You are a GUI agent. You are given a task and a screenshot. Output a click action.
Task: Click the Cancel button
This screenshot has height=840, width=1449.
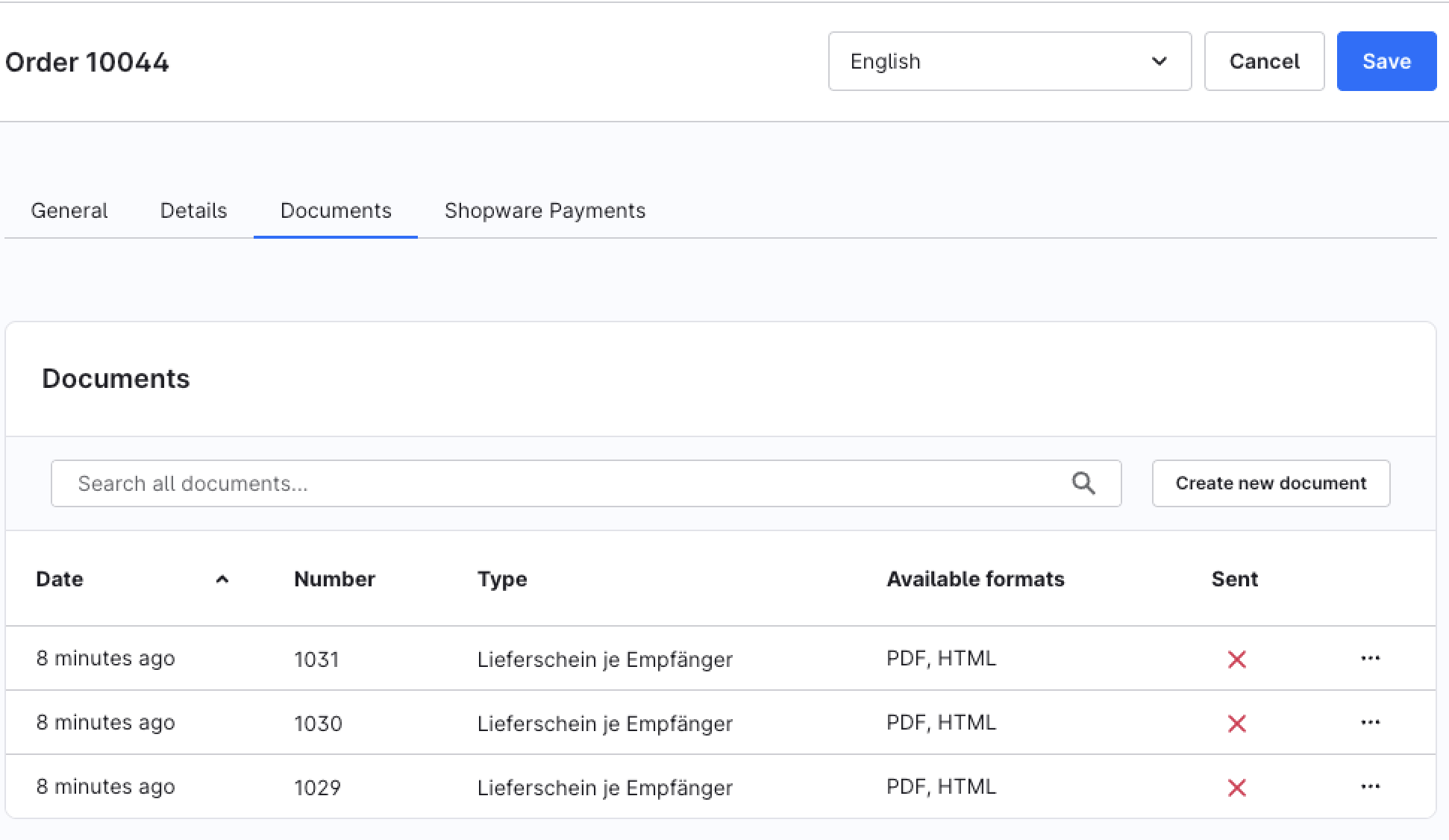(x=1264, y=61)
